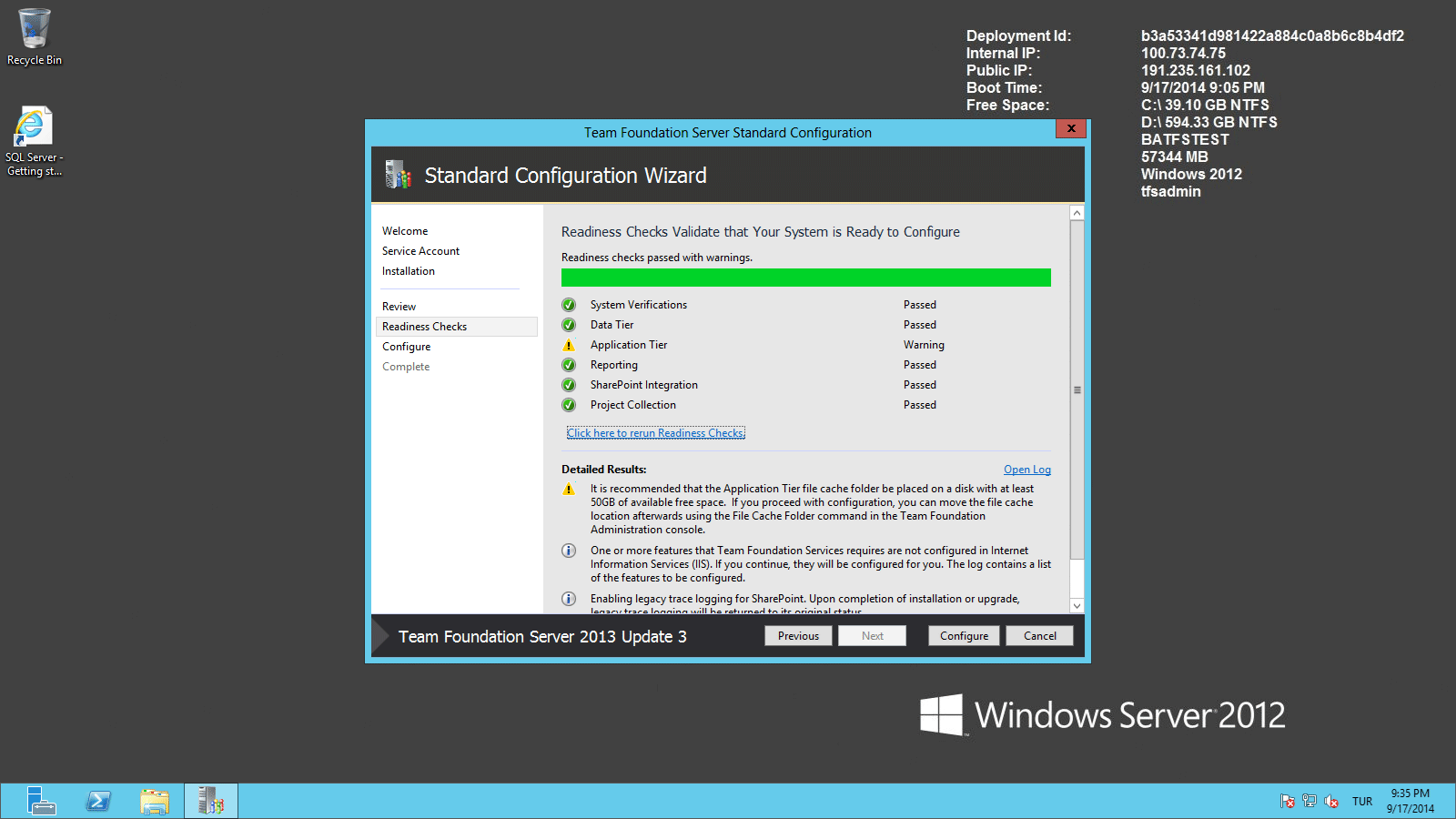Click the green readiness progress bar
The image size is (1456, 819).
[805, 277]
